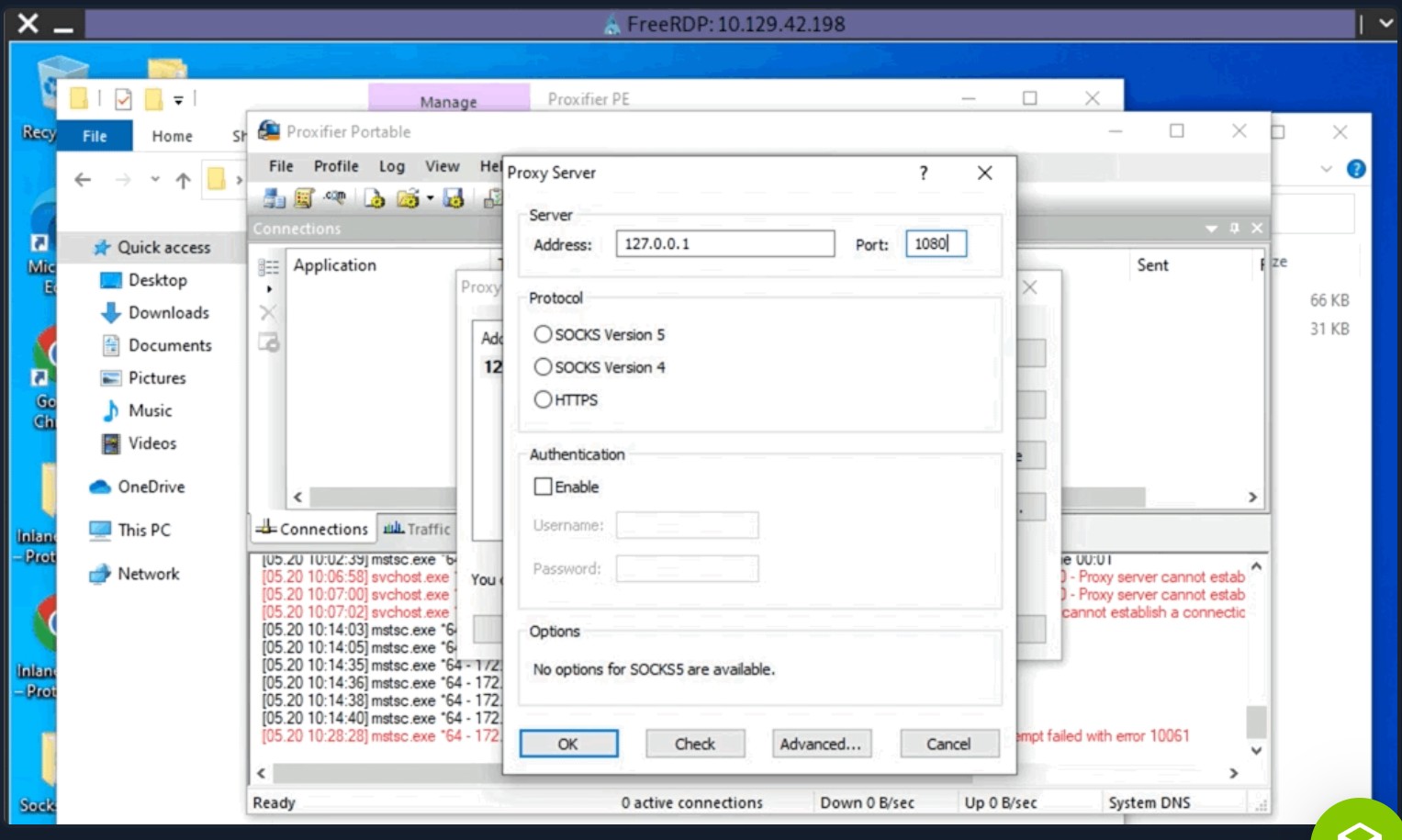
Task: Click Properties checkmark icon in Explorer quick toolbar
Action: [x=123, y=99]
